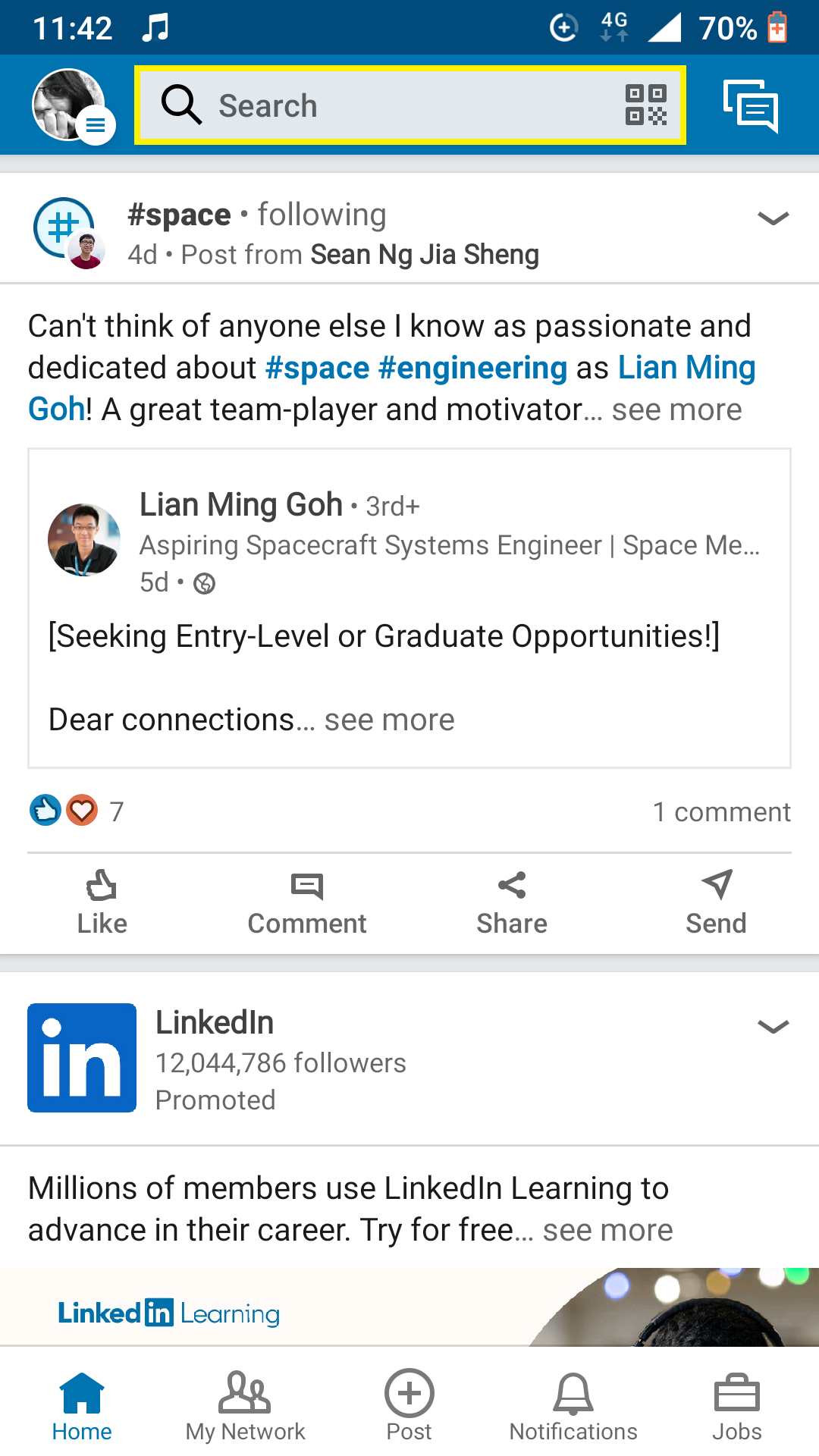Go to the Notifications tab

(573, 1405)
